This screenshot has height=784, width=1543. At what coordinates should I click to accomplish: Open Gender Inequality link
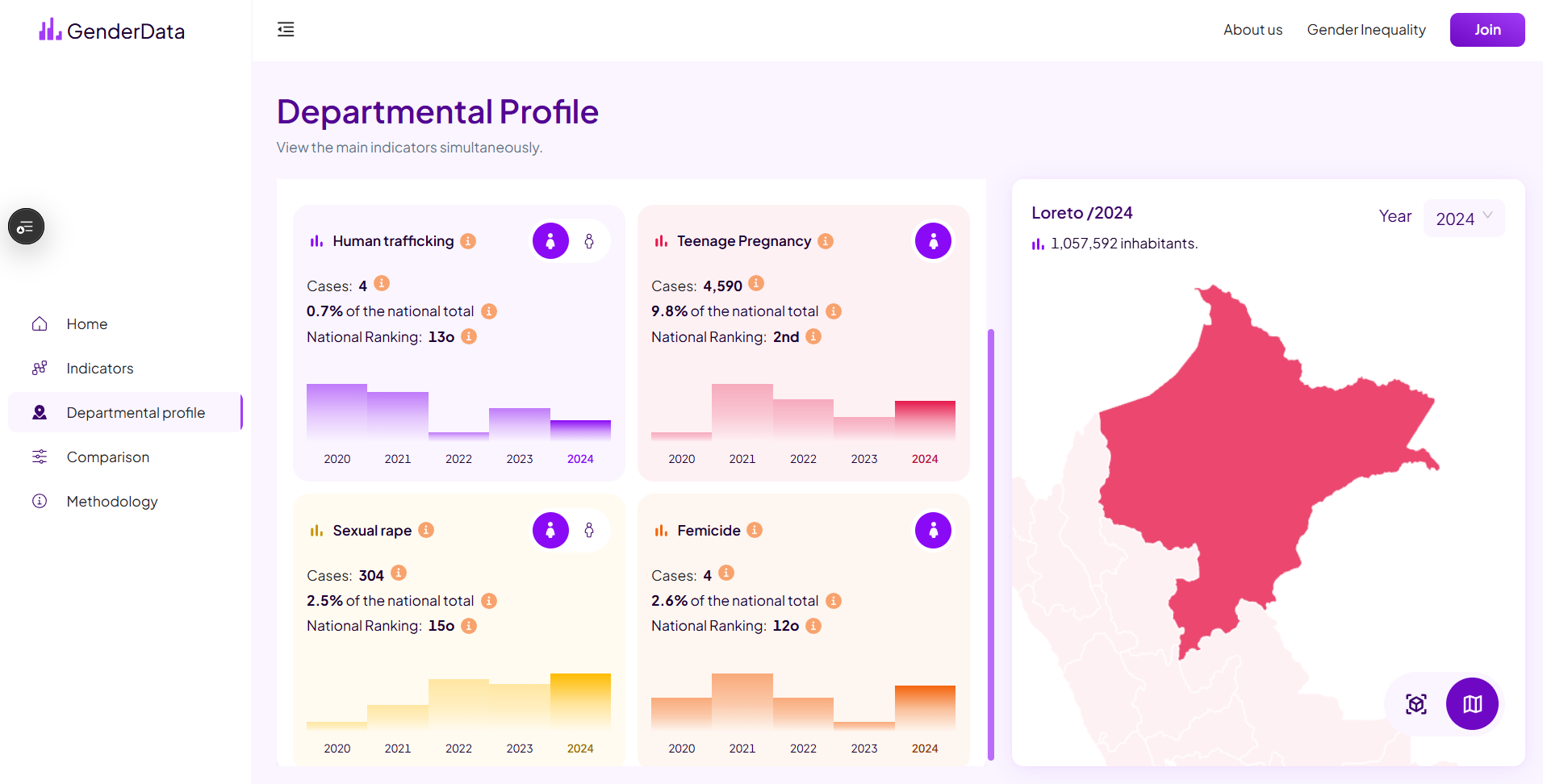tap(1366, 30)
